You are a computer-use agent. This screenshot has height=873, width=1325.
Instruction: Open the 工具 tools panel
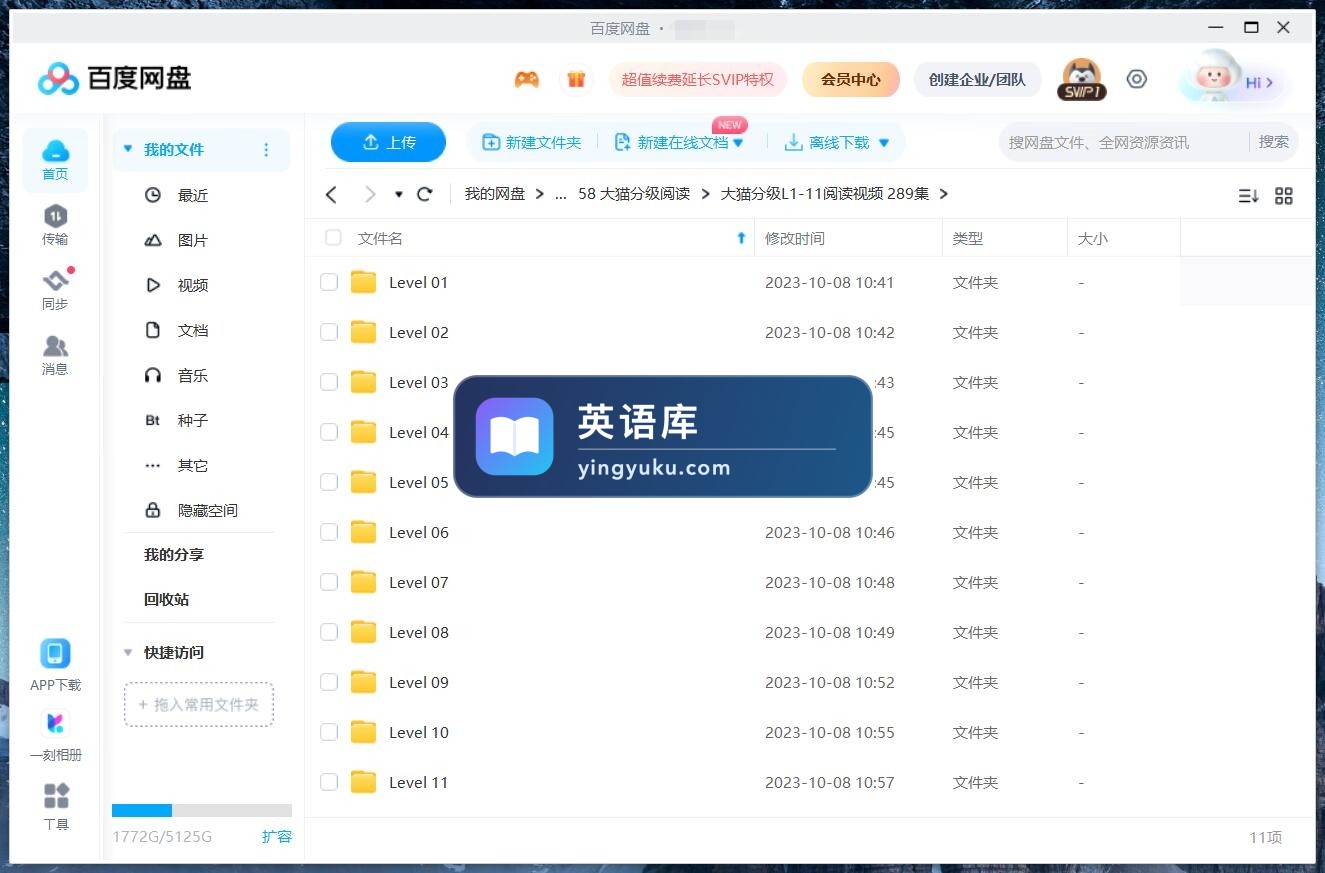56,806
